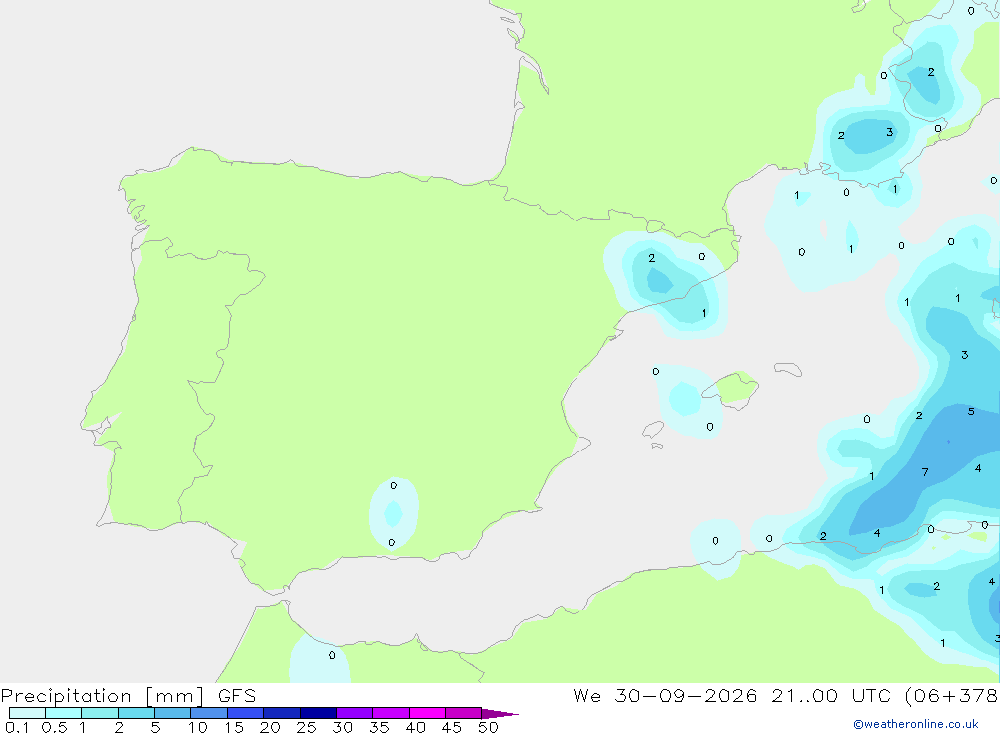Pick the 2–5 mm legend color swatch

[136, 713]
